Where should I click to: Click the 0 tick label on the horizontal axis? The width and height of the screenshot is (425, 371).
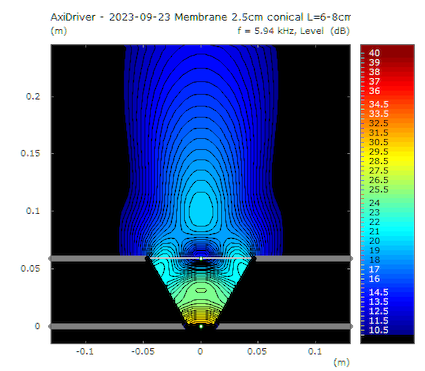(200, 351)
